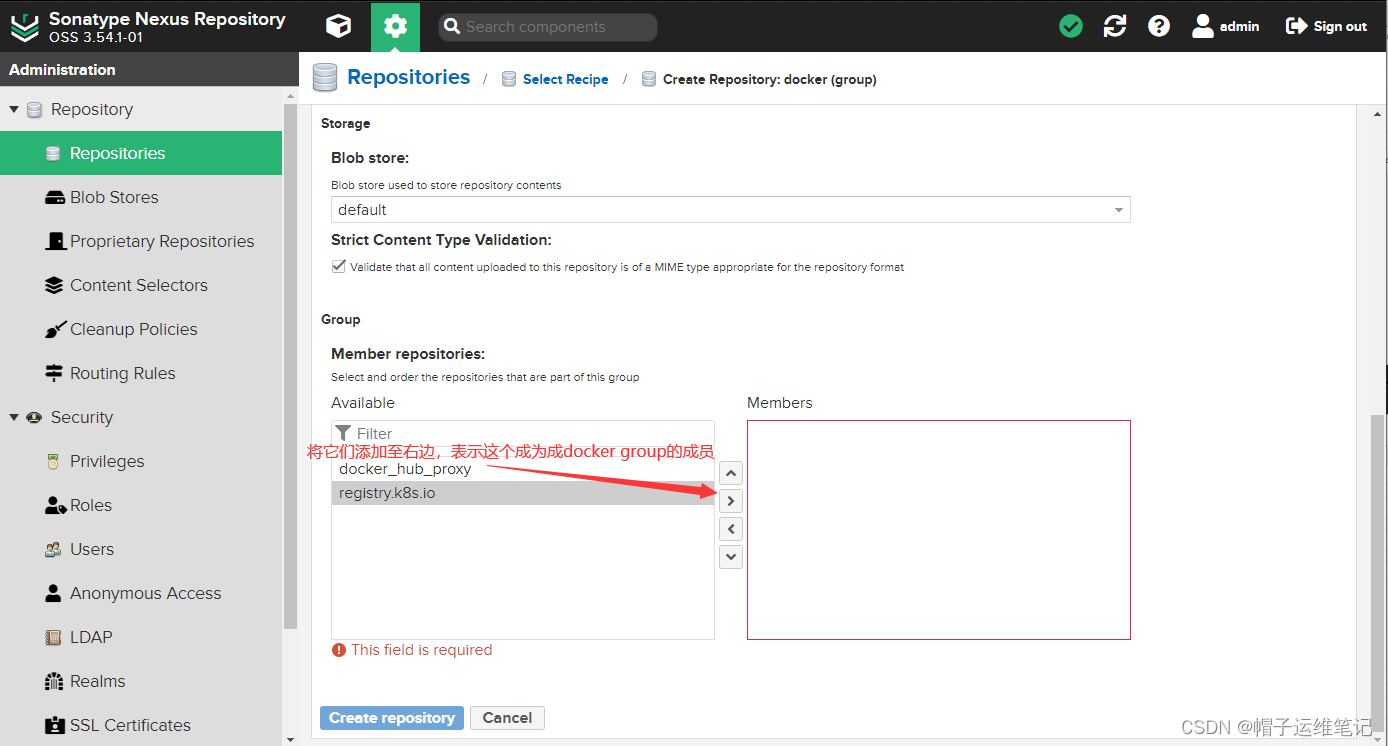Viewport: 1388px width, 746px height.
Task: Select registry.k8s.io in Available list
Action: coord(523,493)
